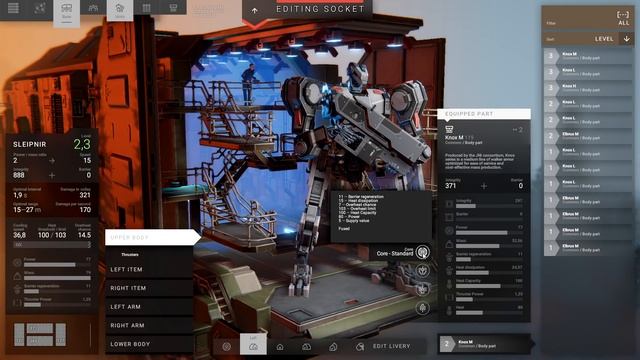Click part icon left of Edit Livery button

(x=360, y=347)
